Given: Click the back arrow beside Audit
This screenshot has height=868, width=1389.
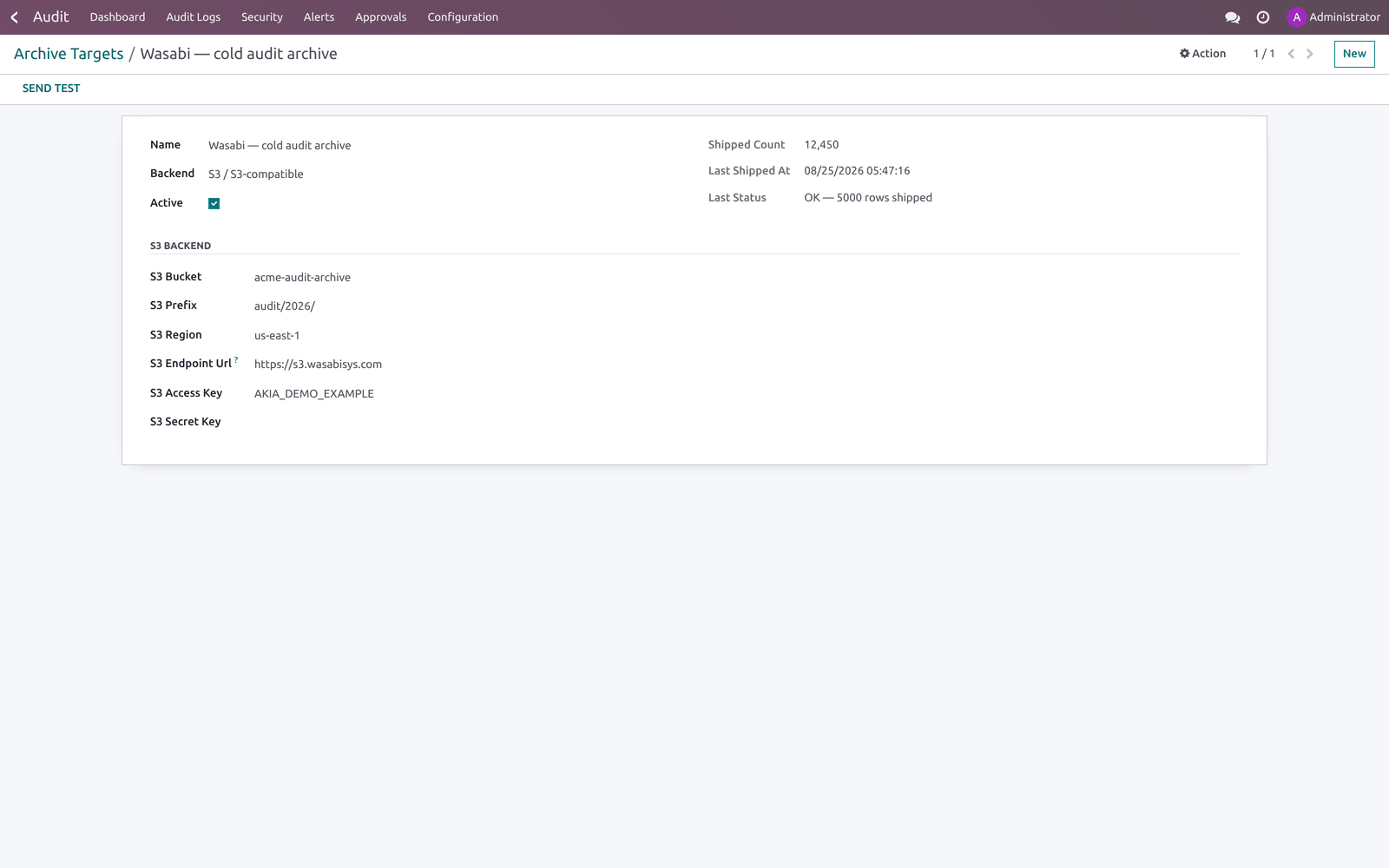Looking at the screenshot, I should (14, 17).
